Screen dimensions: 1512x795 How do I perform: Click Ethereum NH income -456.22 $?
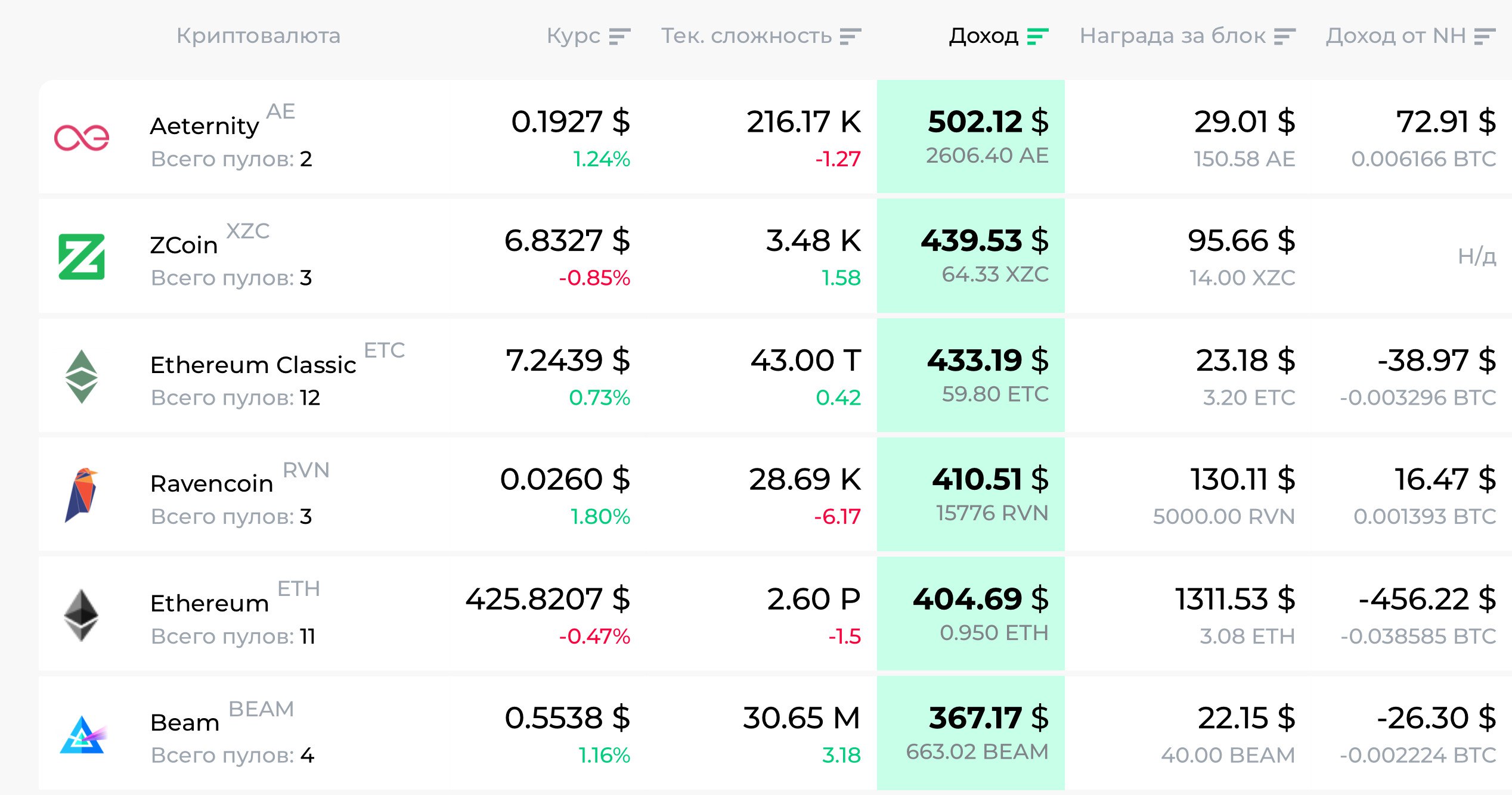[1427, 599]
